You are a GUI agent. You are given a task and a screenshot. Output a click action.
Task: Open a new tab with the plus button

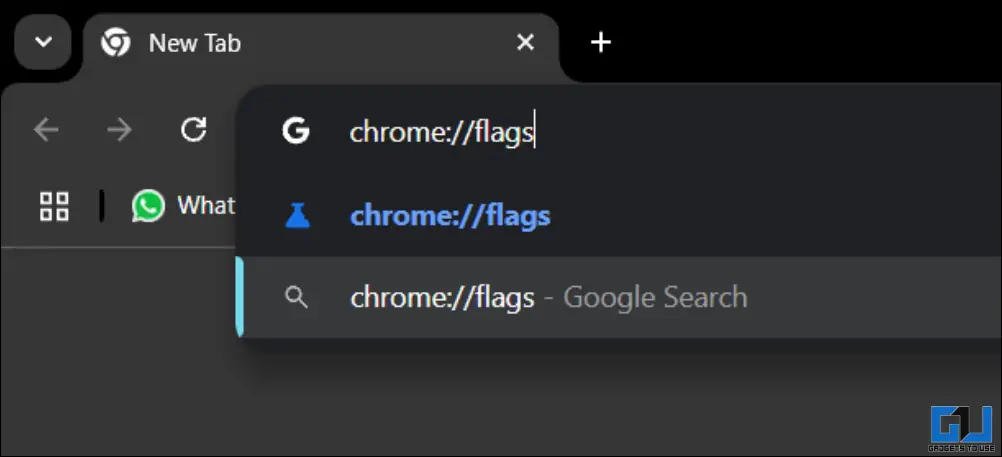[x=600, y=43]
